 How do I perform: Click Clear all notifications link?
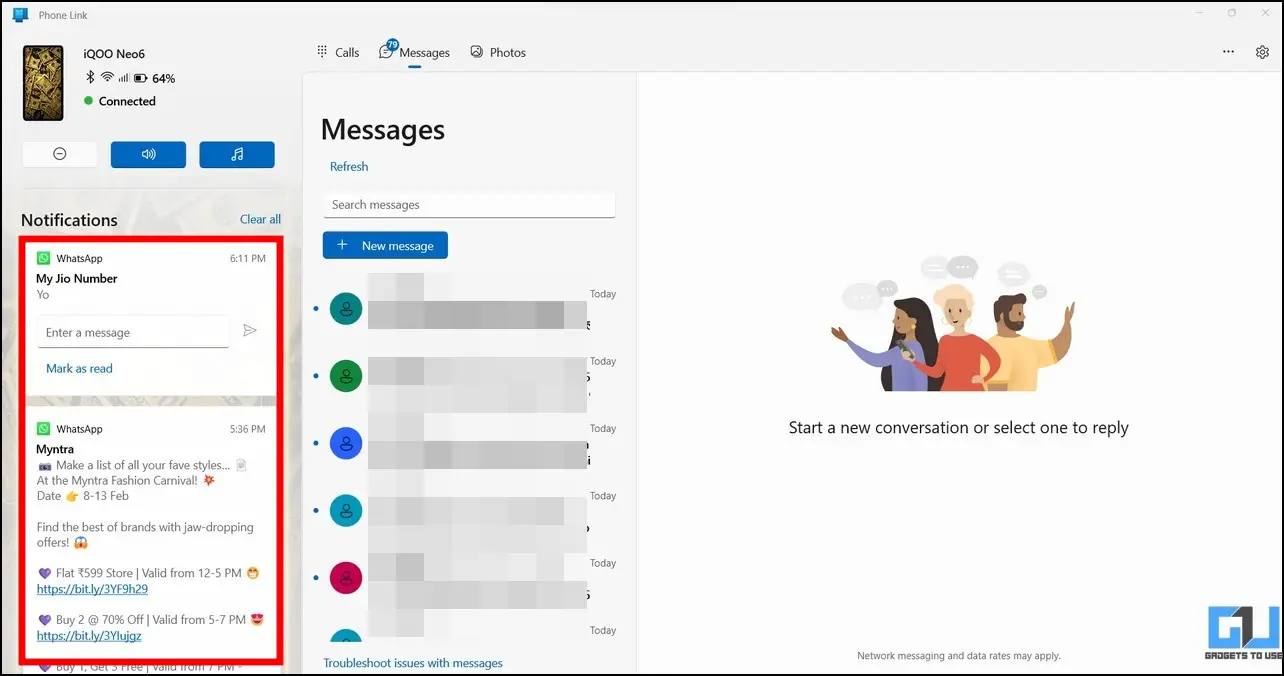click(x=260, y=219)
